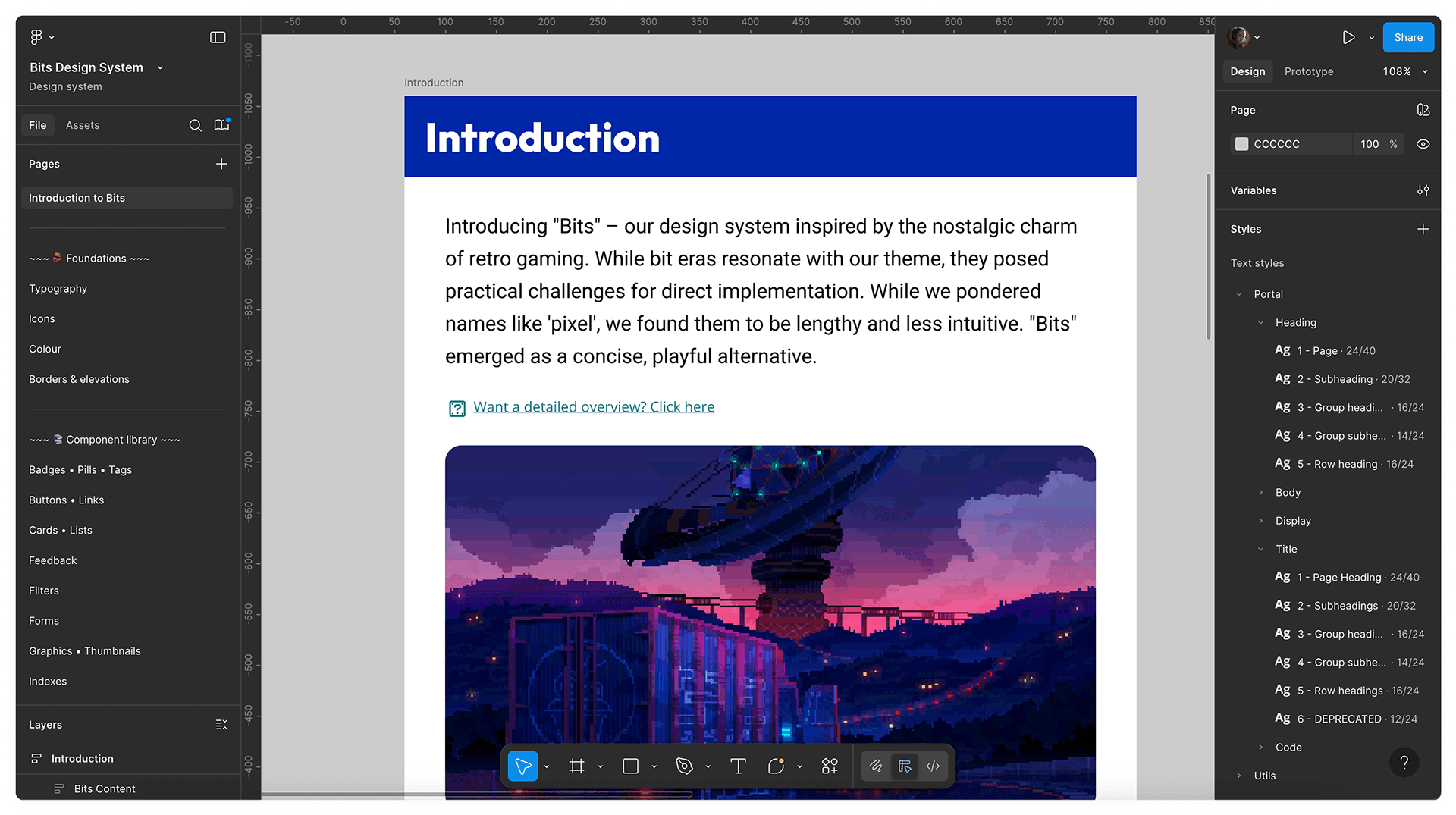Select the Rectangle shape tool
The image size is (1456, 815).
[631, 766]
